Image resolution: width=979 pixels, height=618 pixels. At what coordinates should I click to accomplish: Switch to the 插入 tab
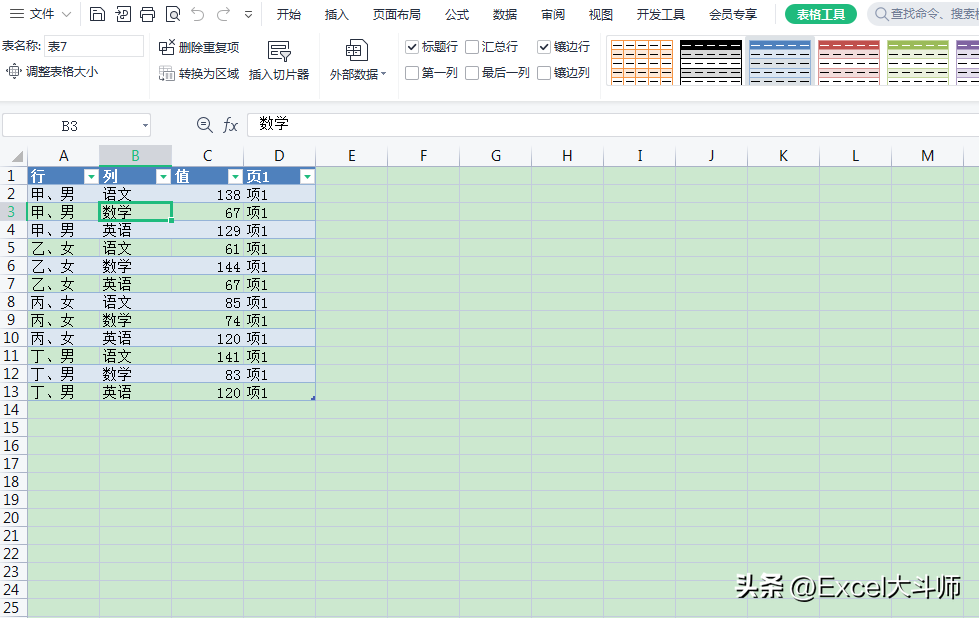[337, 14]
